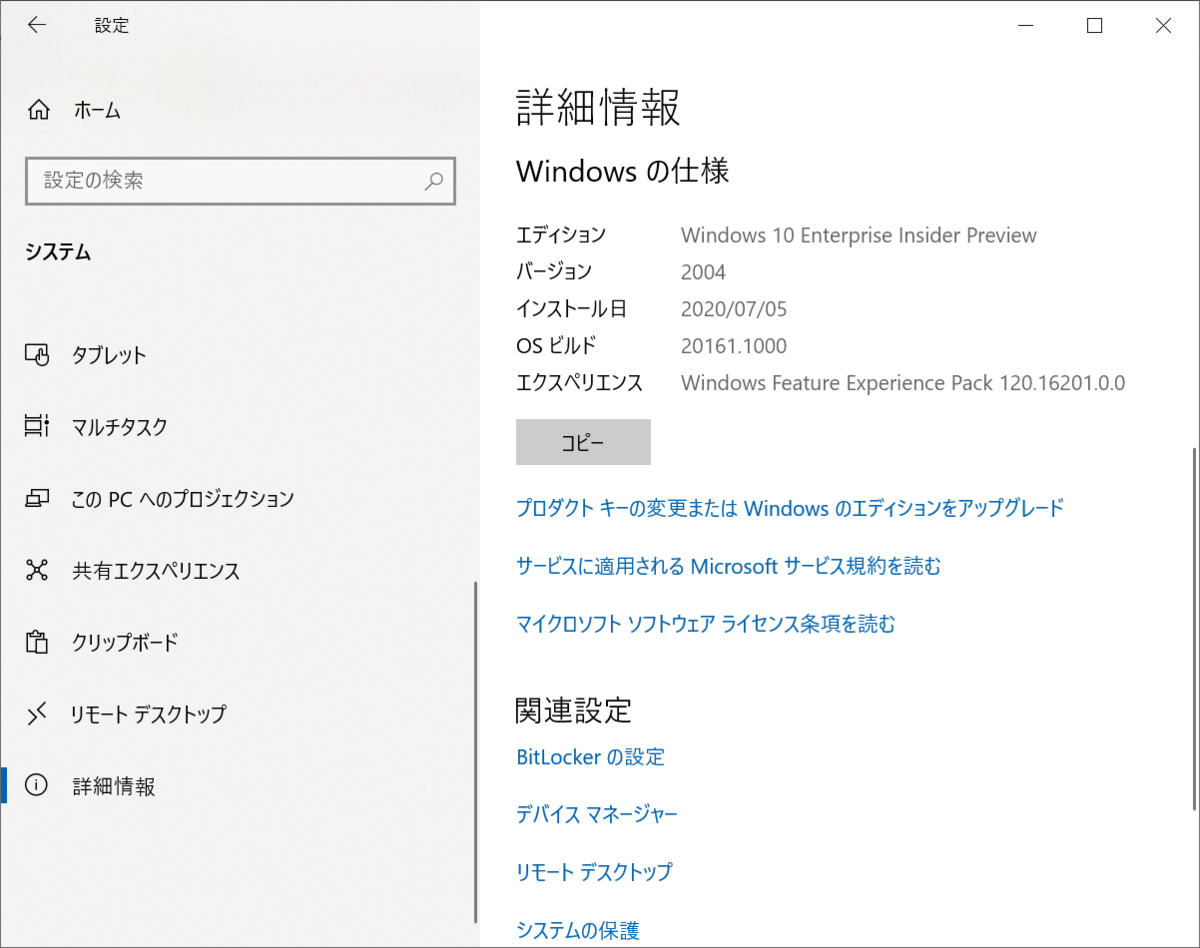Open プロダクト キーの変更 upgrade link
1200x948 pixels.
(790, 508)
